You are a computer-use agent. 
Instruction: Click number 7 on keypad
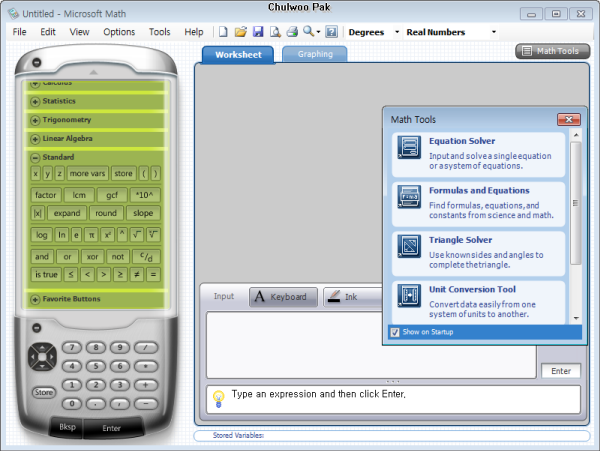coord(72,347)
